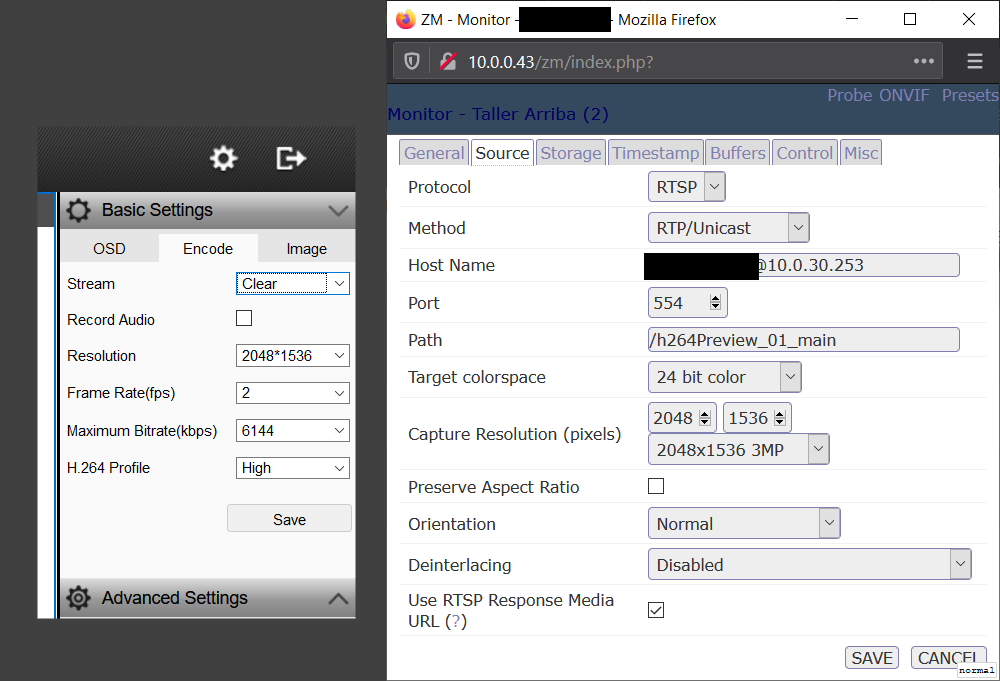The width and height of the screenshot is (1000, 681).
Task: Open camera Resolution dropdown 2048*1536
Action: (293, 355)
